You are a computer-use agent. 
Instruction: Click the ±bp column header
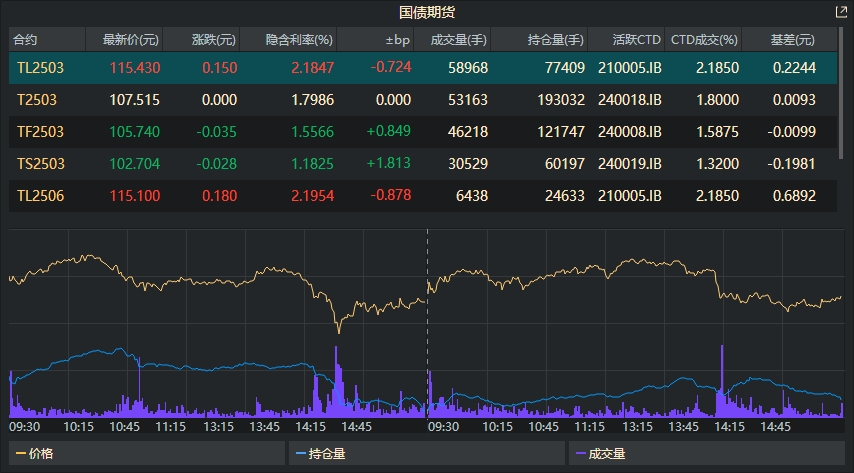(397, 40)
